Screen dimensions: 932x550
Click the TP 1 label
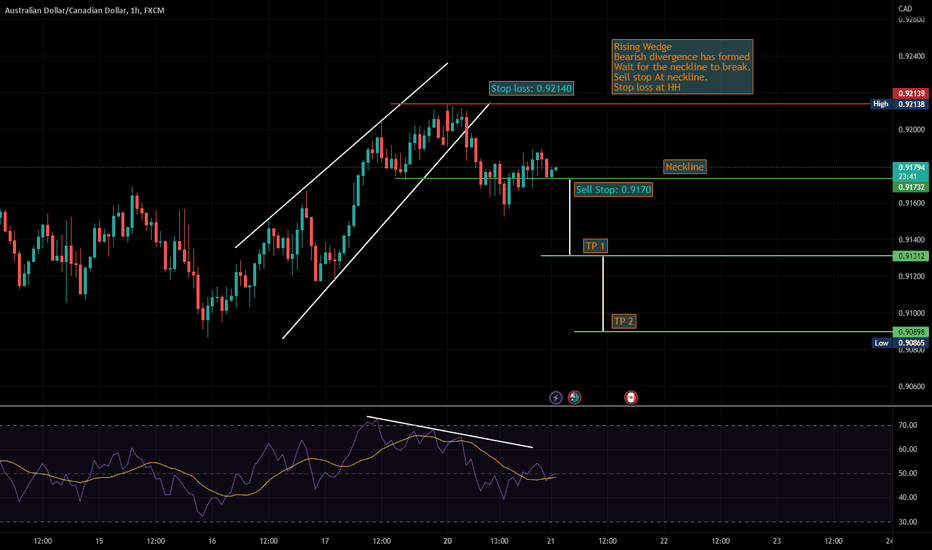595,246
